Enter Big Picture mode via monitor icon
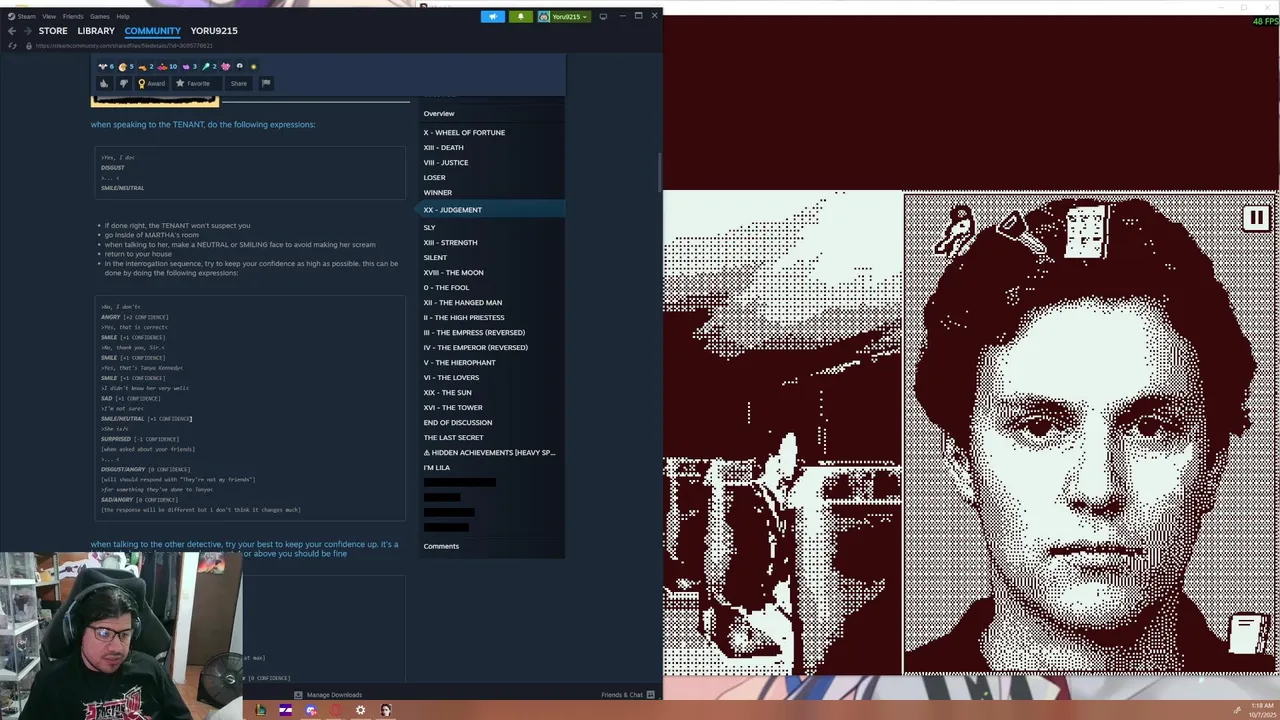The height and width of the screenshot is (720, 1280). tap(603, 16)
